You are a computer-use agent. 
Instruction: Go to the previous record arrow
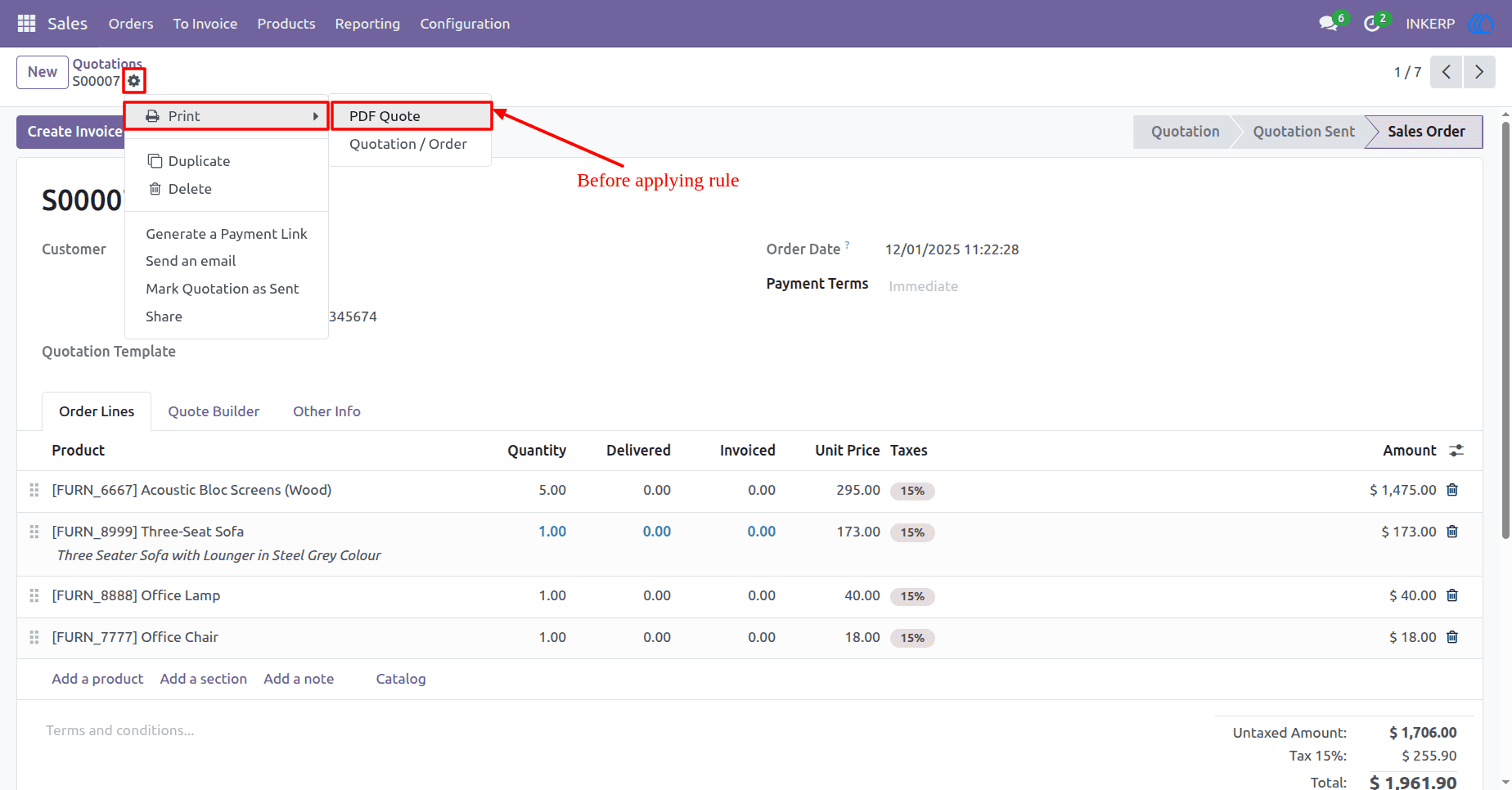pyautogui.click(x=1447, y=72)
